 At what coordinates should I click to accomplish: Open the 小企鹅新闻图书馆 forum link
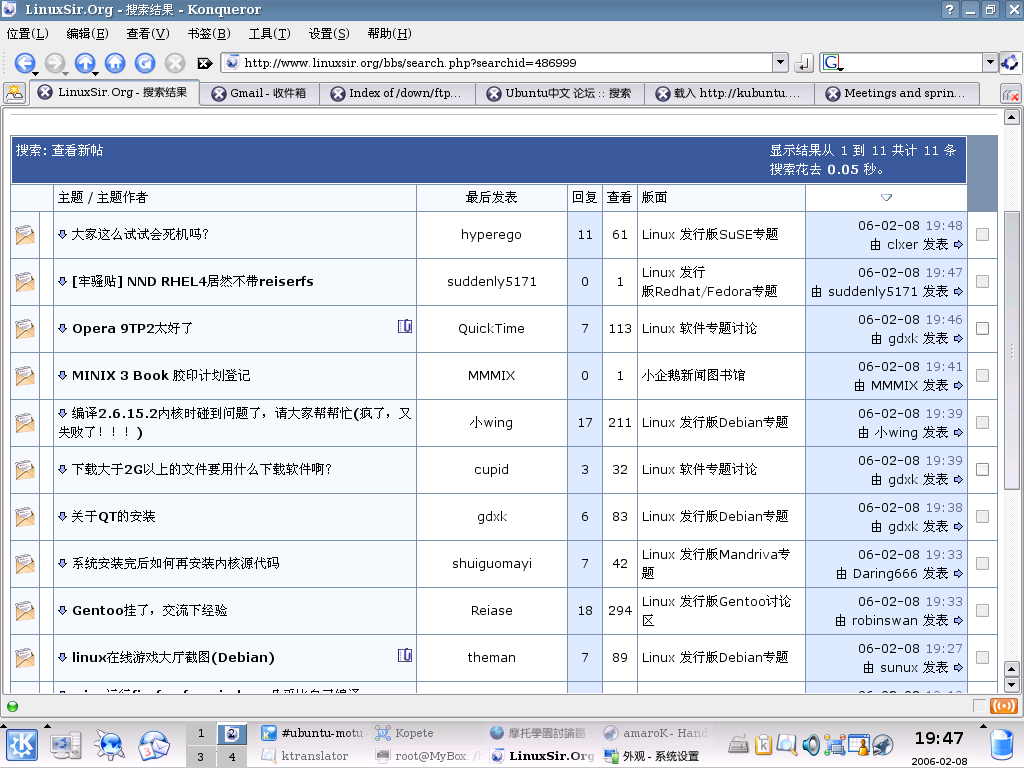tap(694, 376)
